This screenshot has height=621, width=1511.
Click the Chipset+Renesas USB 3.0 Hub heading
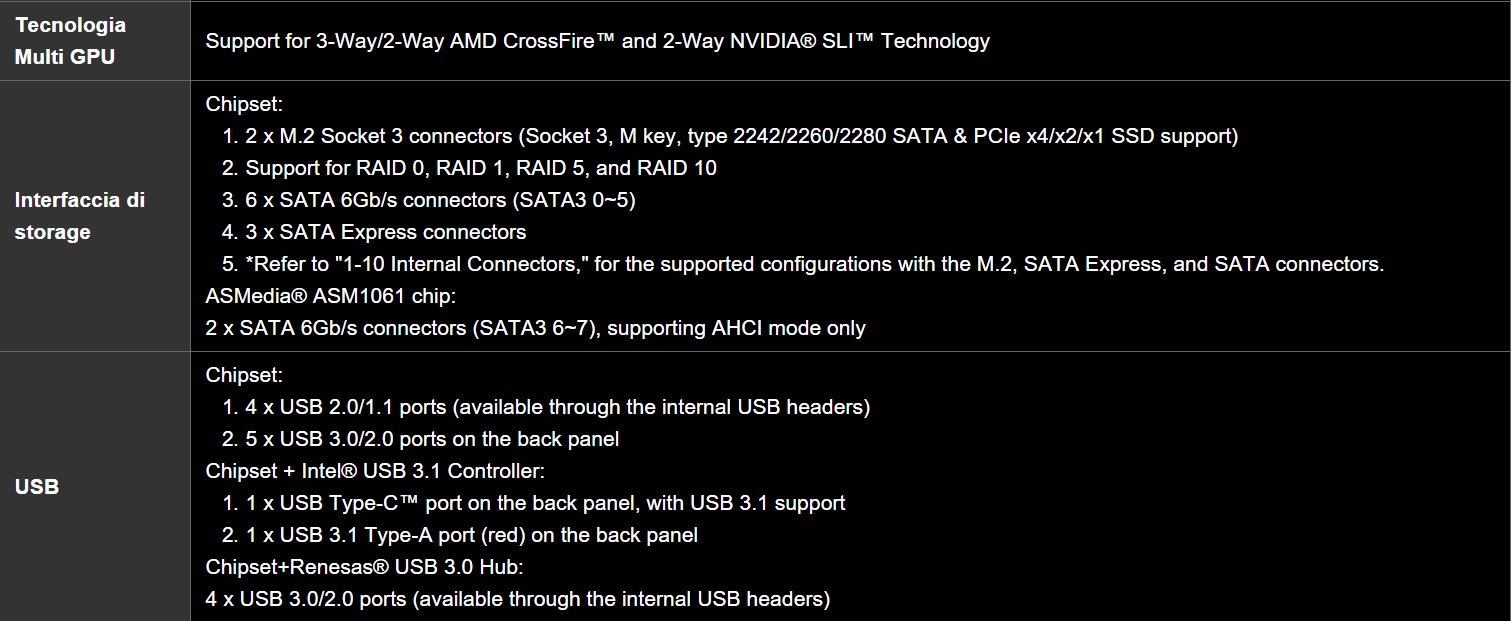pyautogui.click(x=365, y=567)
